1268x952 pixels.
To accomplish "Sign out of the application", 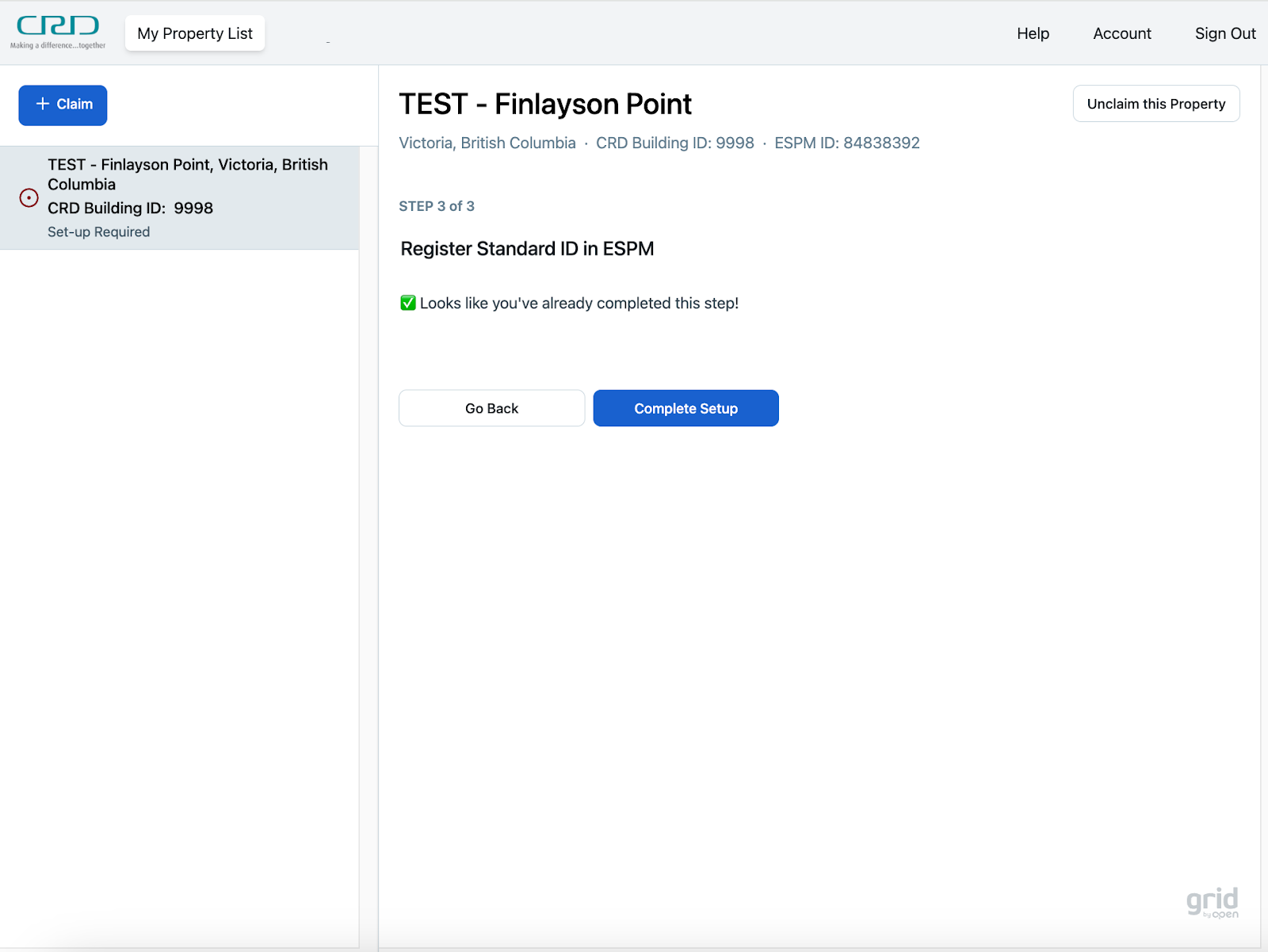I will (x=1224, y=33).
